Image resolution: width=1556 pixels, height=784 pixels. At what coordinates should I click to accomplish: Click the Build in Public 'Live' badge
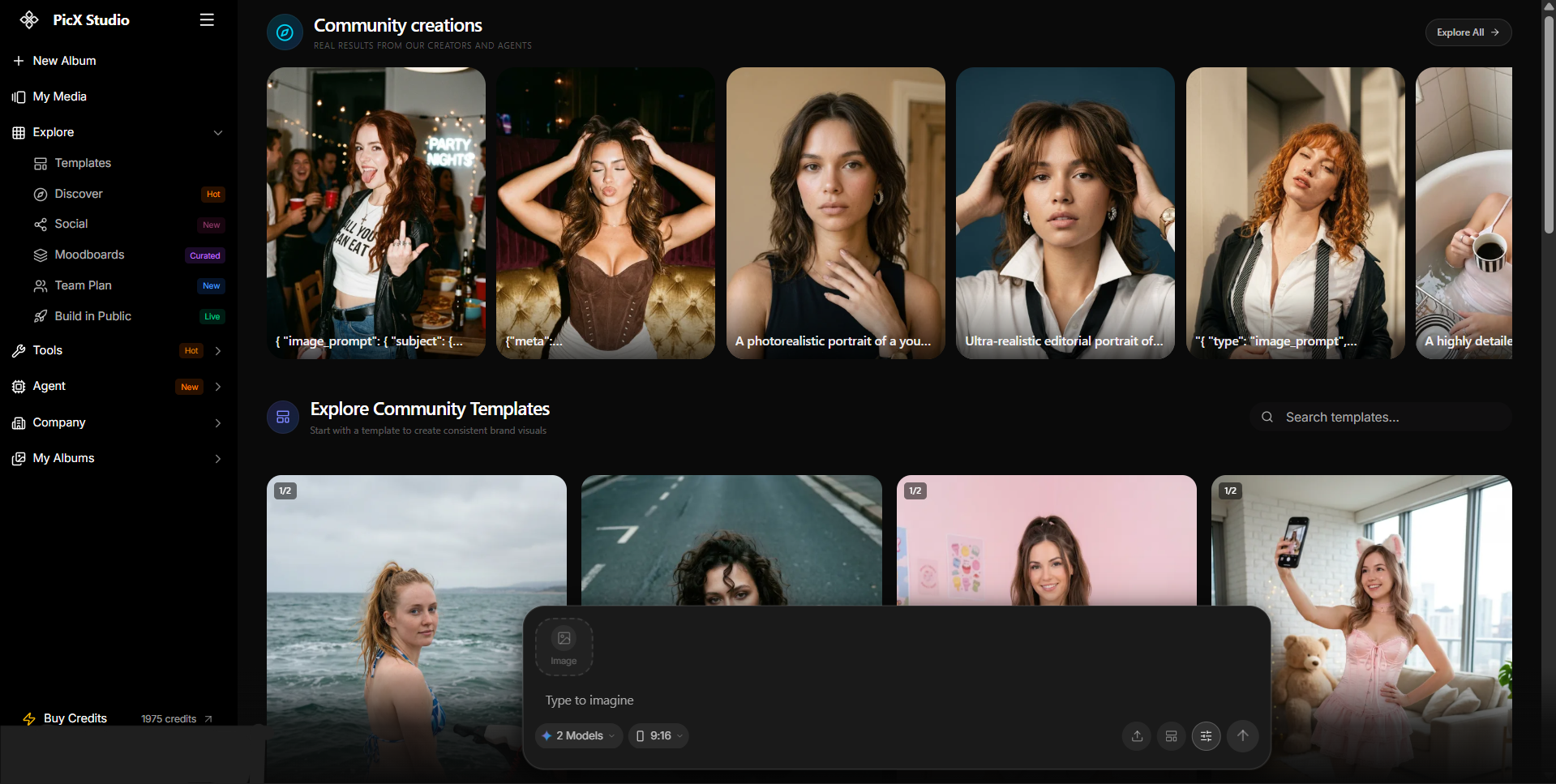pos(212,317)
